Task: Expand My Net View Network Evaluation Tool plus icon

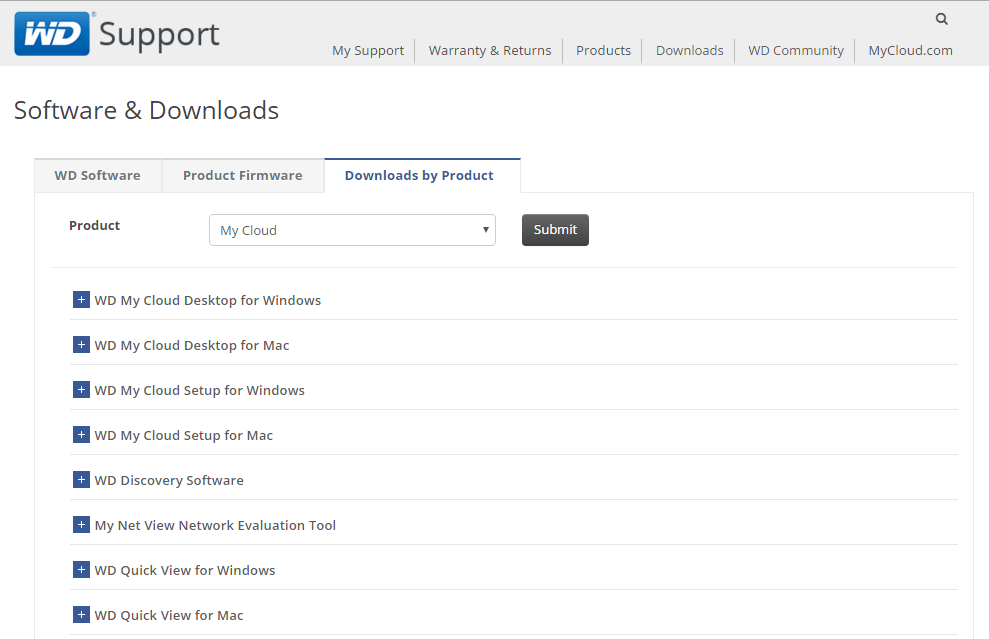Action: pos(81,524)
